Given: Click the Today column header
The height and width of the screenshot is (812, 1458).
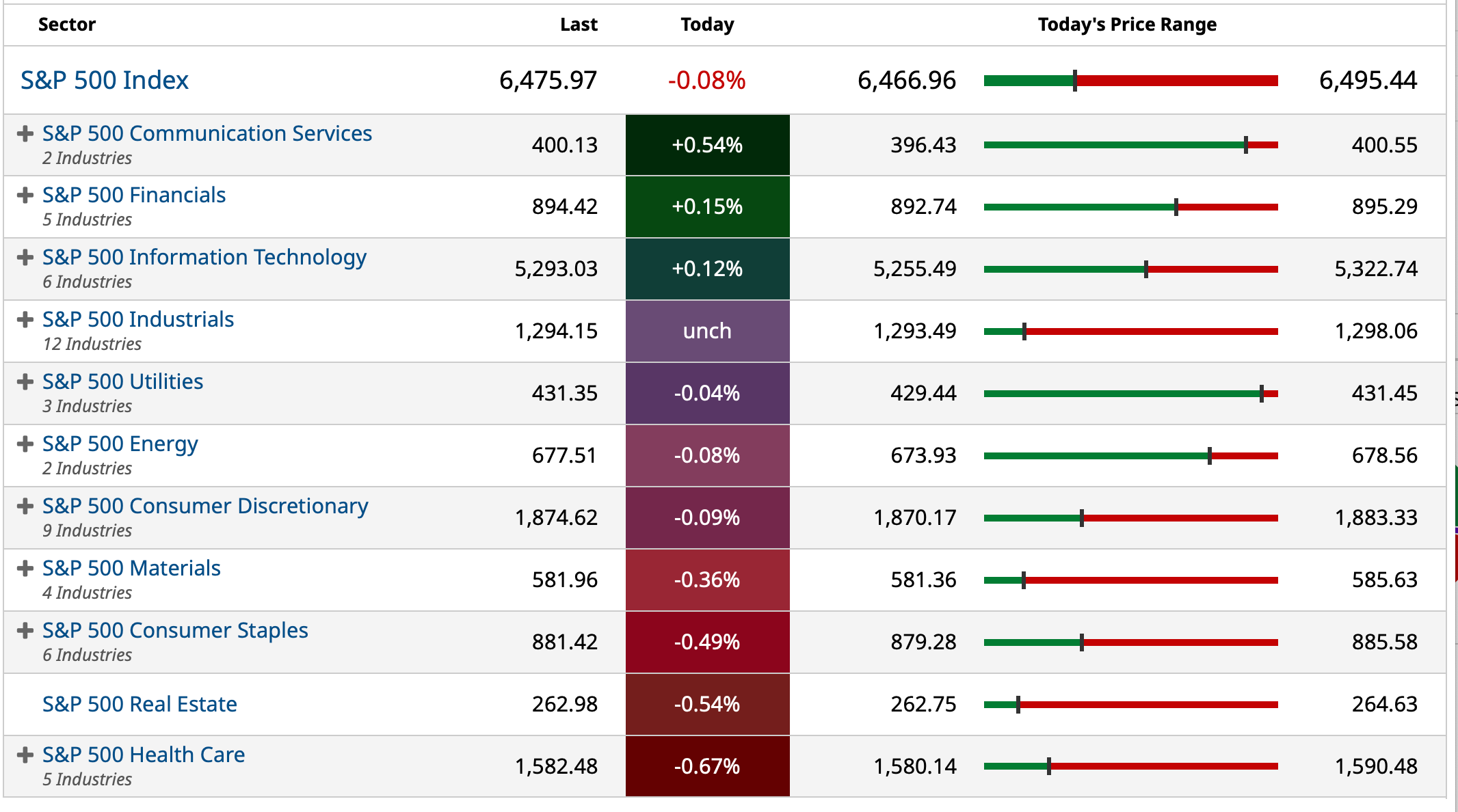Looking at the screenshot, I should [707, 25].
